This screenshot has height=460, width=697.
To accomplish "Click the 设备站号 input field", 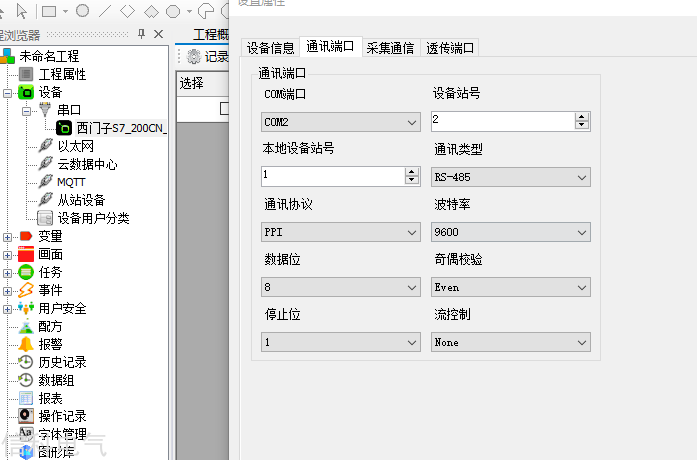I will coord(503,121).
